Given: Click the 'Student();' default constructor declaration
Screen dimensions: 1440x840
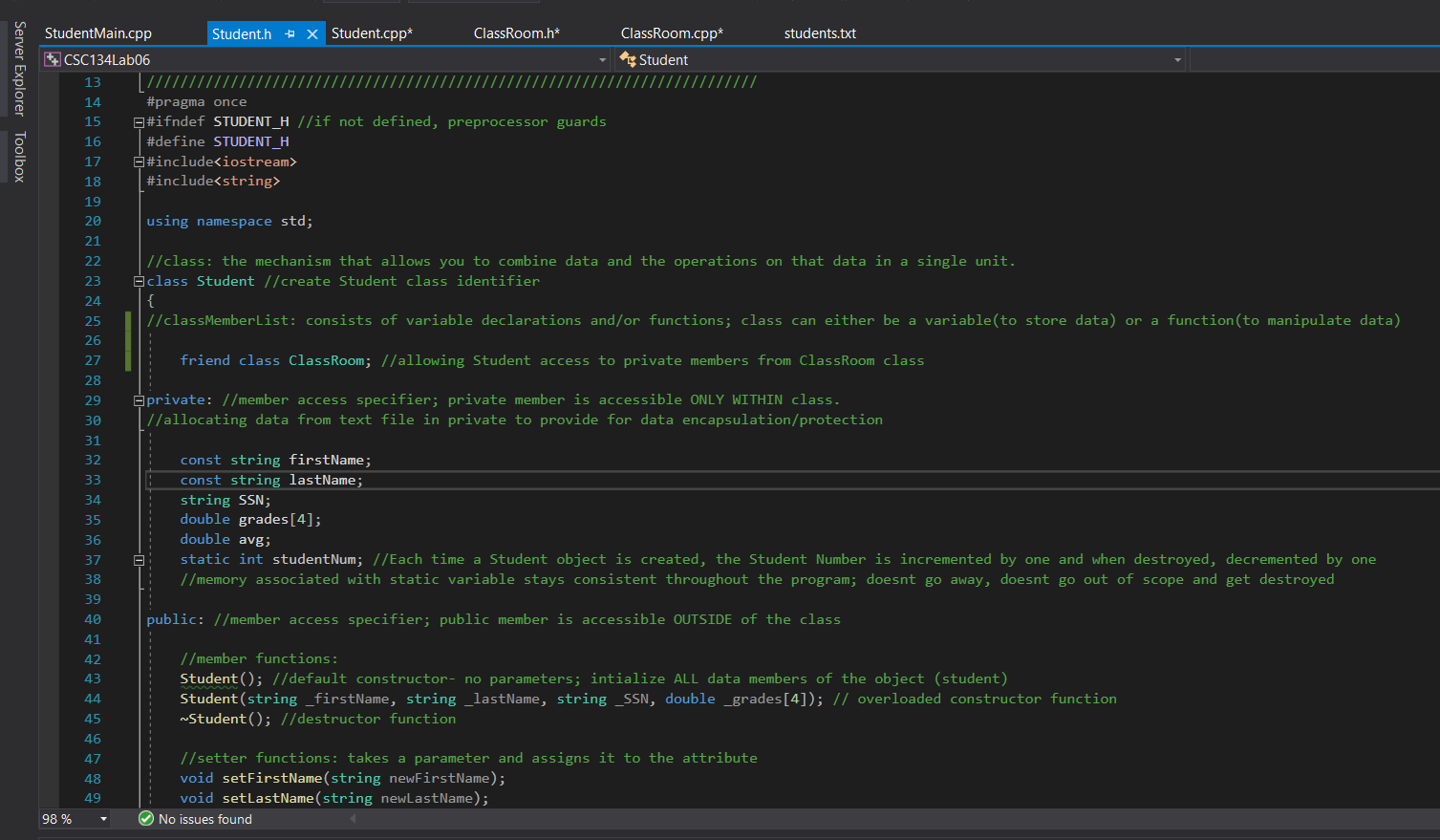Looking at the screenshot, I should [222, 678].
